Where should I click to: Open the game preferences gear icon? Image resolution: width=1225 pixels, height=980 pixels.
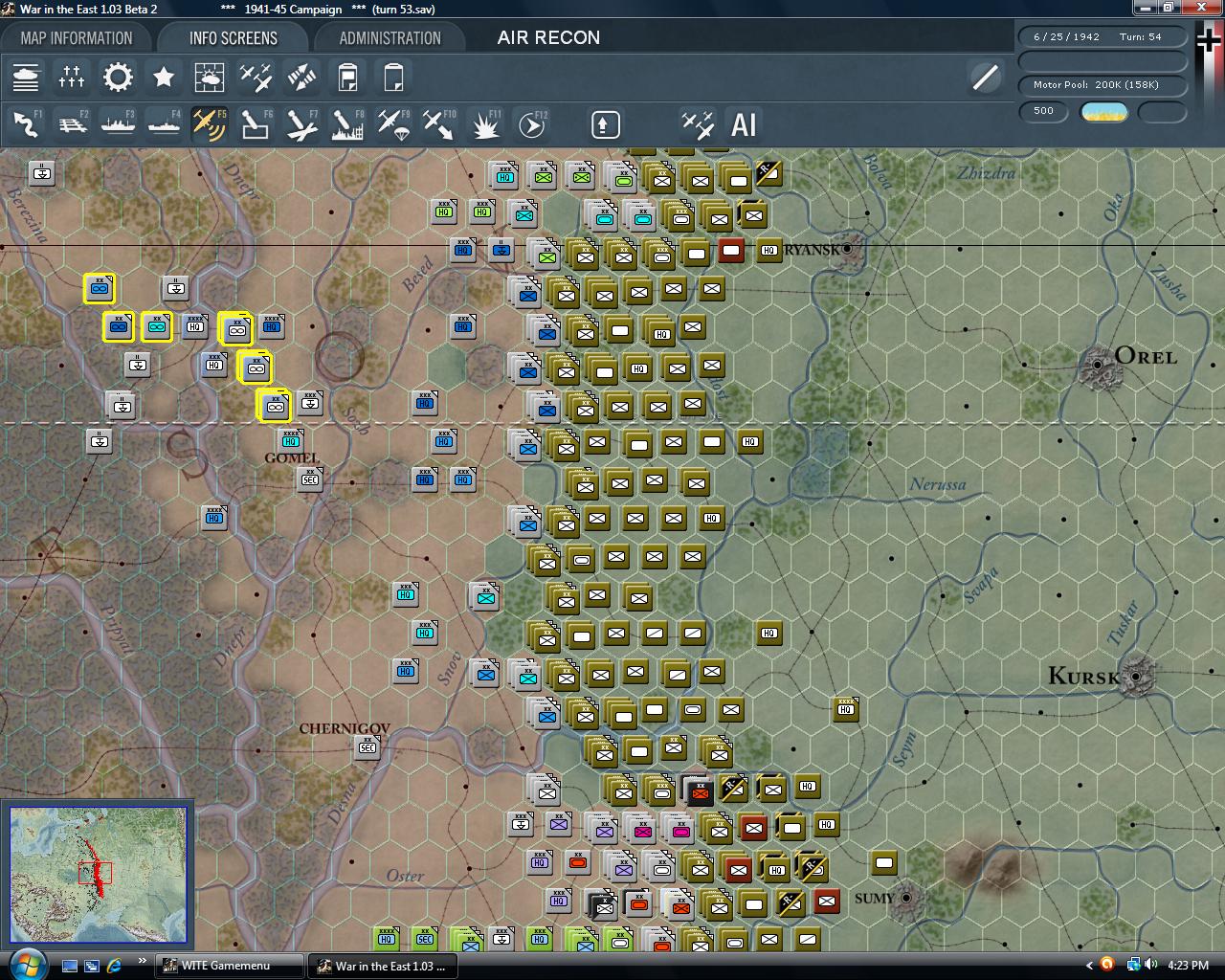[118, 77]
